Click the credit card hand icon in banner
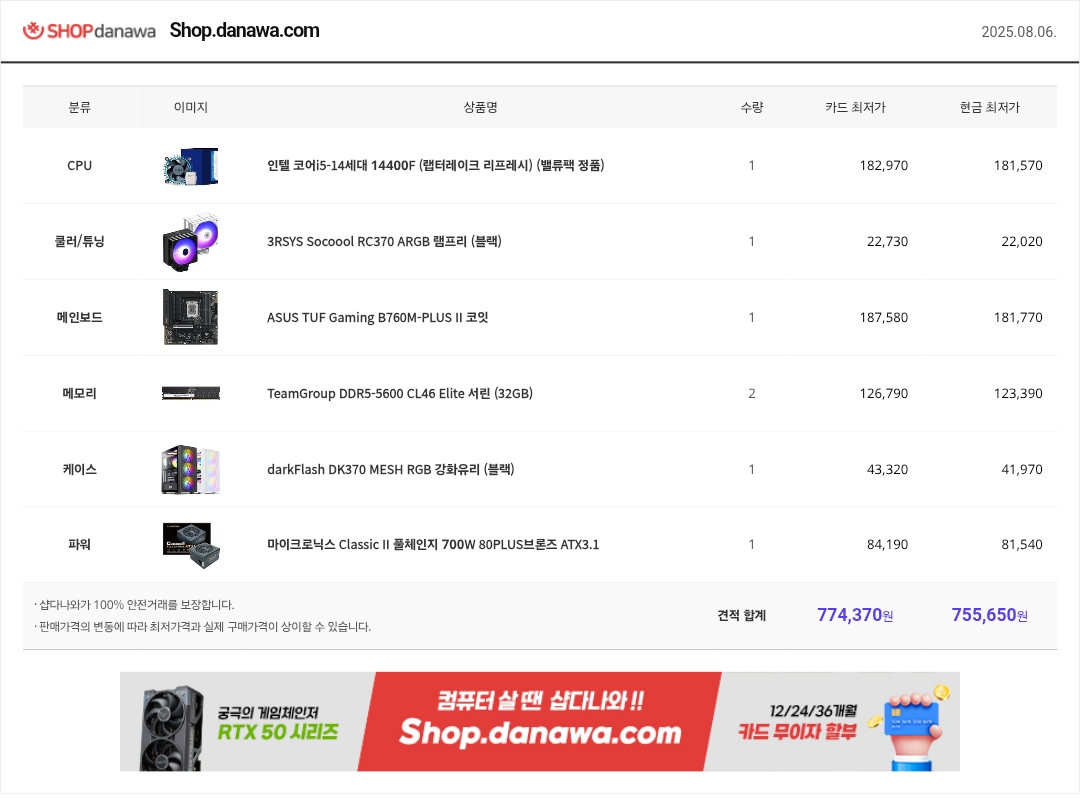The image size is (1080, 799). tap(909, 727)
